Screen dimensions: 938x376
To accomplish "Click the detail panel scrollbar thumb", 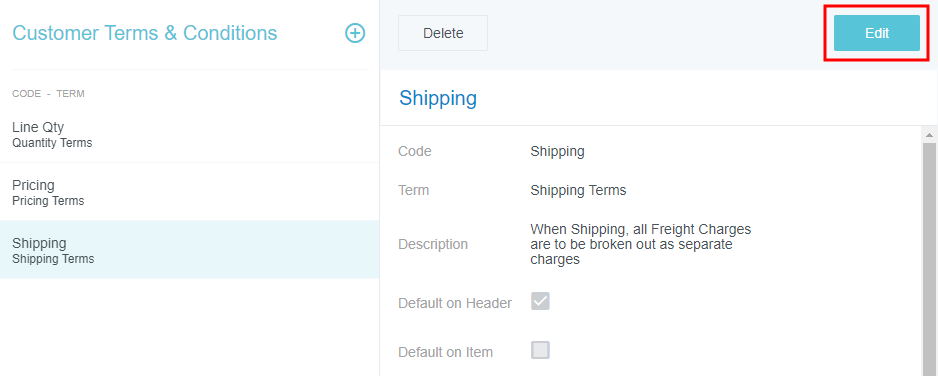I will click(x=929, y=258).
